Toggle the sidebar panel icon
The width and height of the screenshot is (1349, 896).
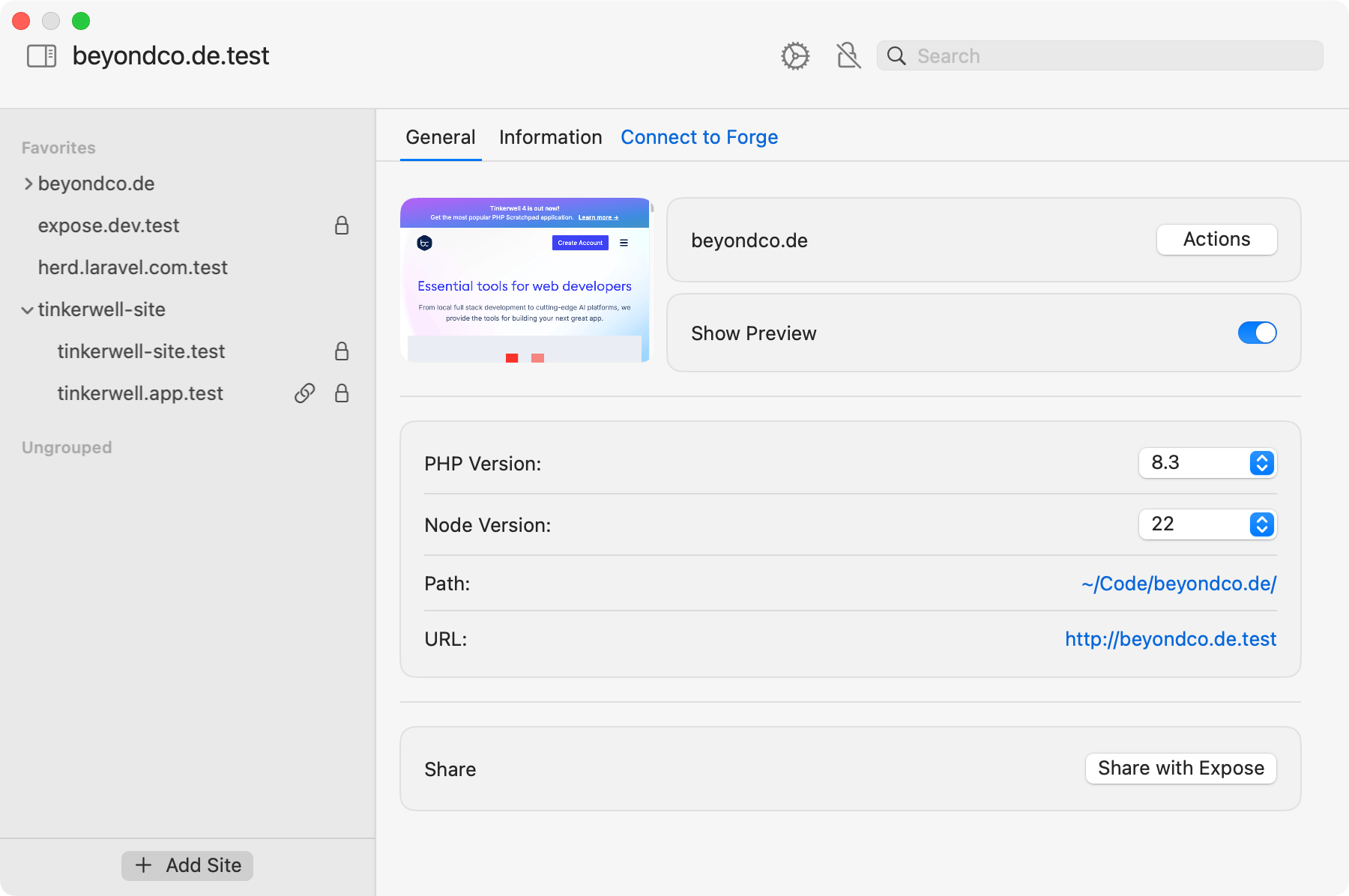(42, 56)
